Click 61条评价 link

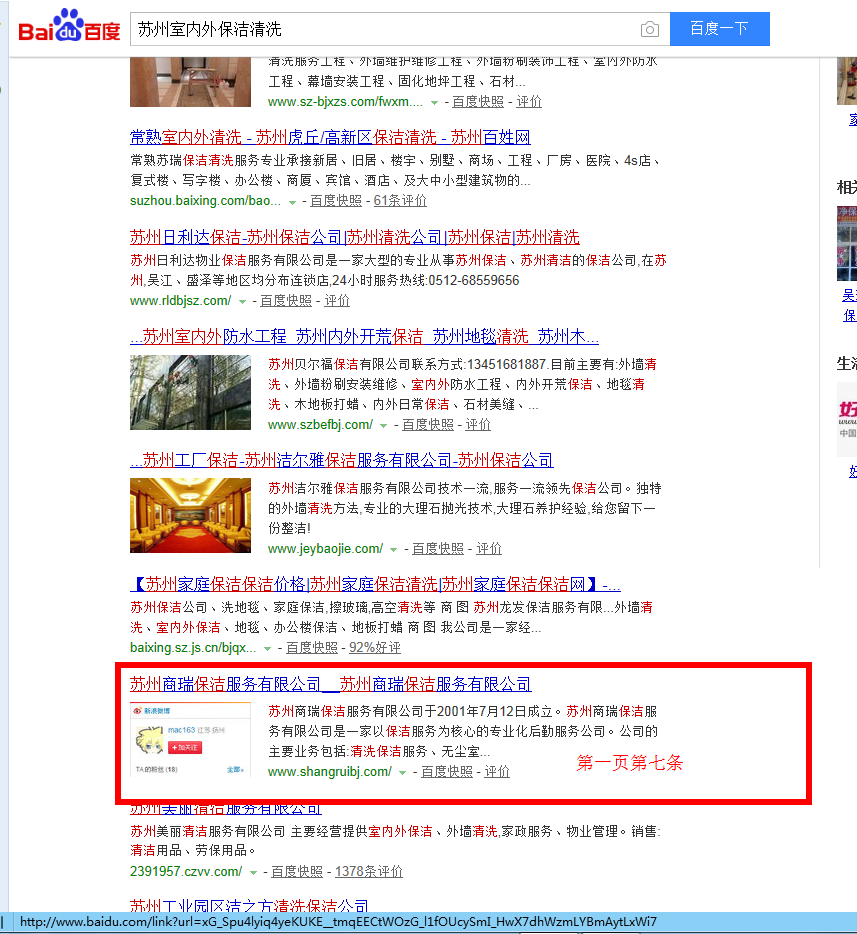pos(400,201)
